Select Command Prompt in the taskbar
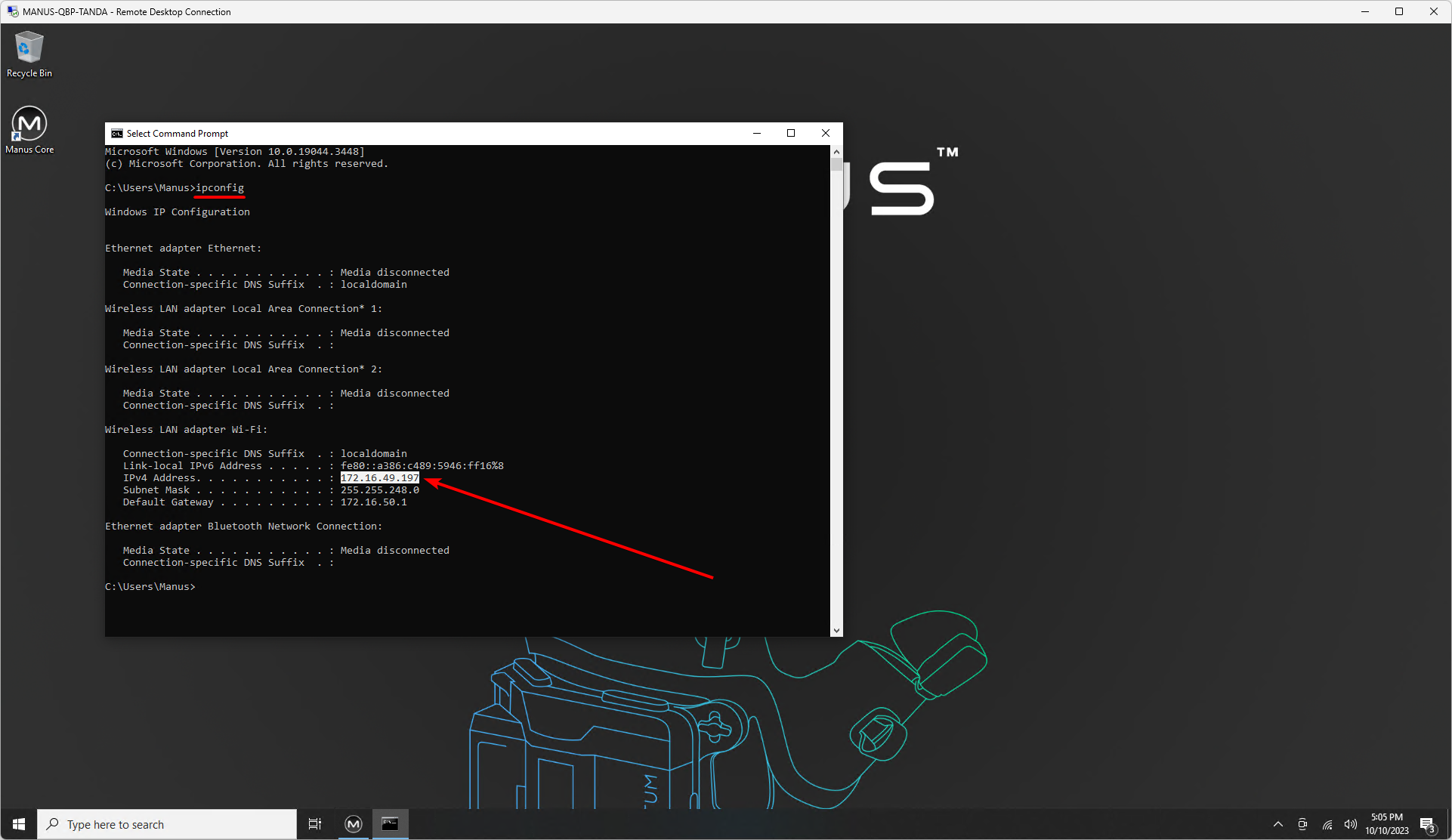Screen dimensions: 1452x840 pos(390,824)
